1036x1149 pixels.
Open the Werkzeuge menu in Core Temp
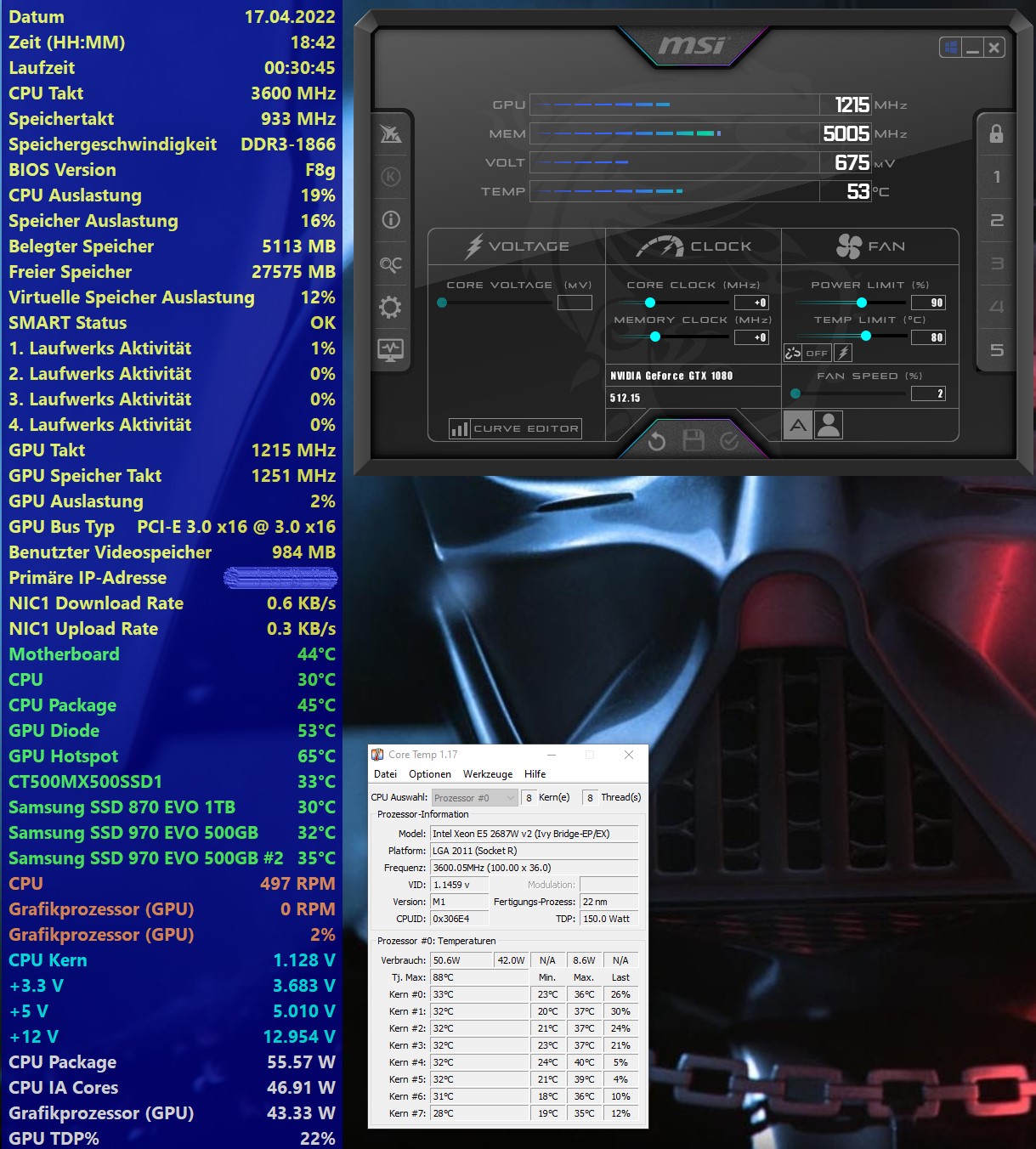pos(487,774)
